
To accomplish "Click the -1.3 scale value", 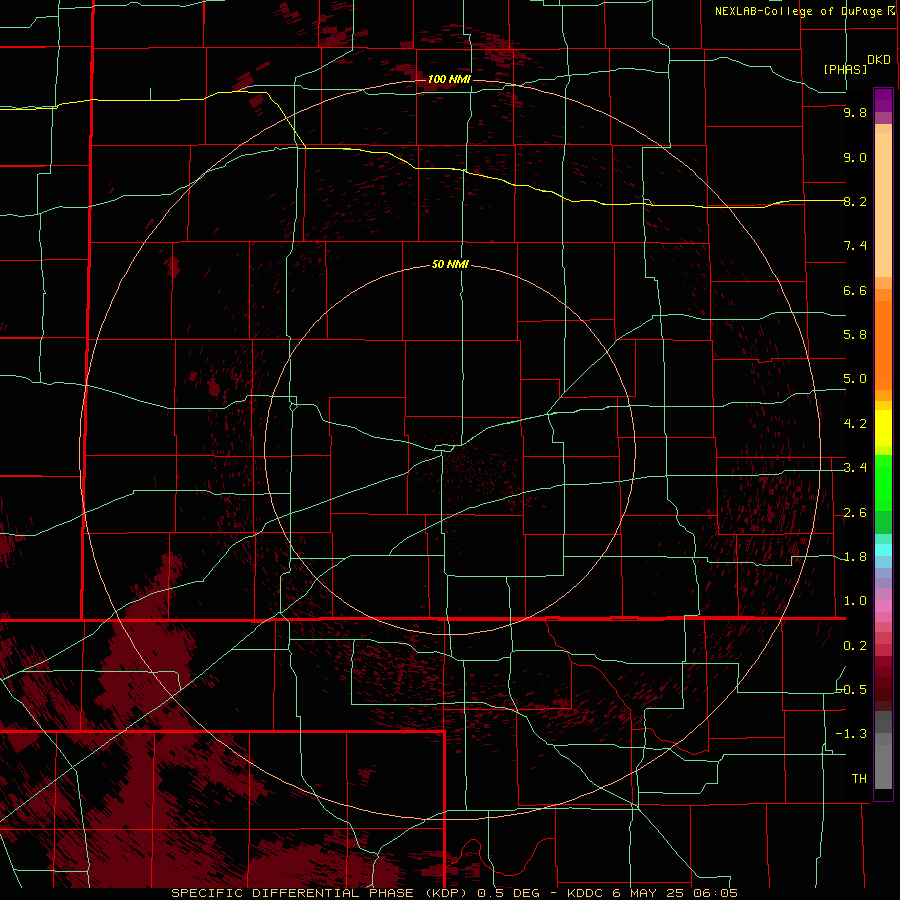I will [851, 734].
